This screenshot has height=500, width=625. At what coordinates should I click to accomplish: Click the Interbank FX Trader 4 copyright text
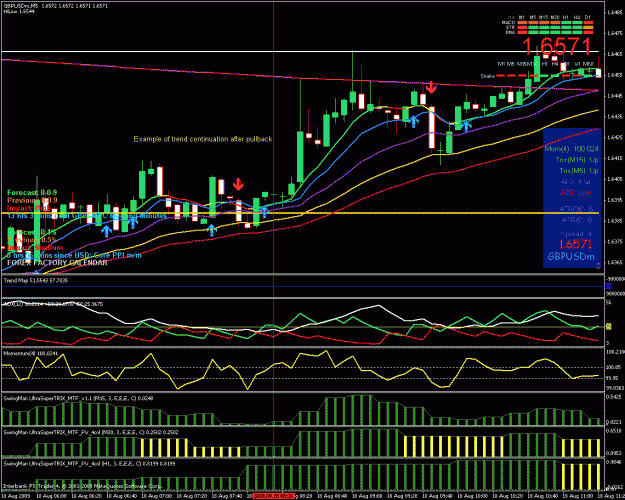(x=82, y=486)
